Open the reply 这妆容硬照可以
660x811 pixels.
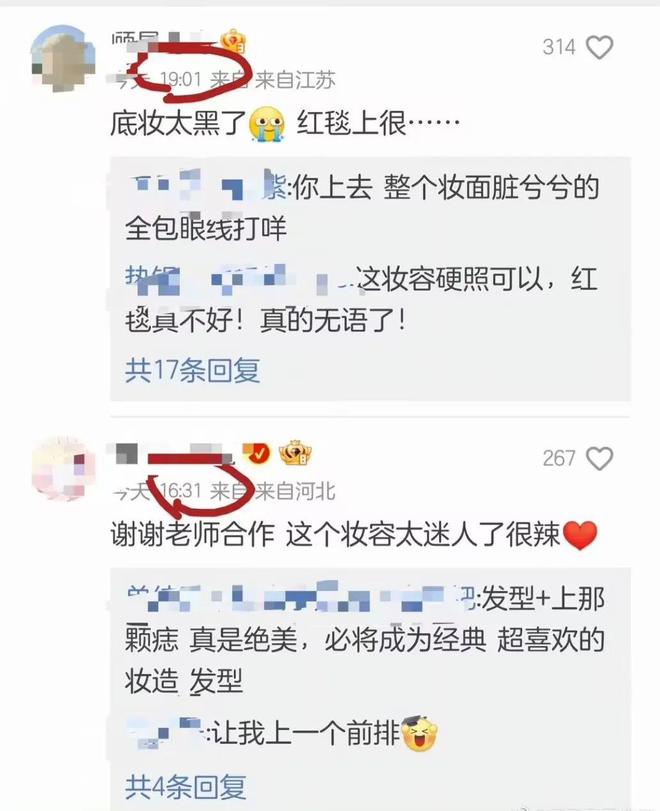[362, 299]
